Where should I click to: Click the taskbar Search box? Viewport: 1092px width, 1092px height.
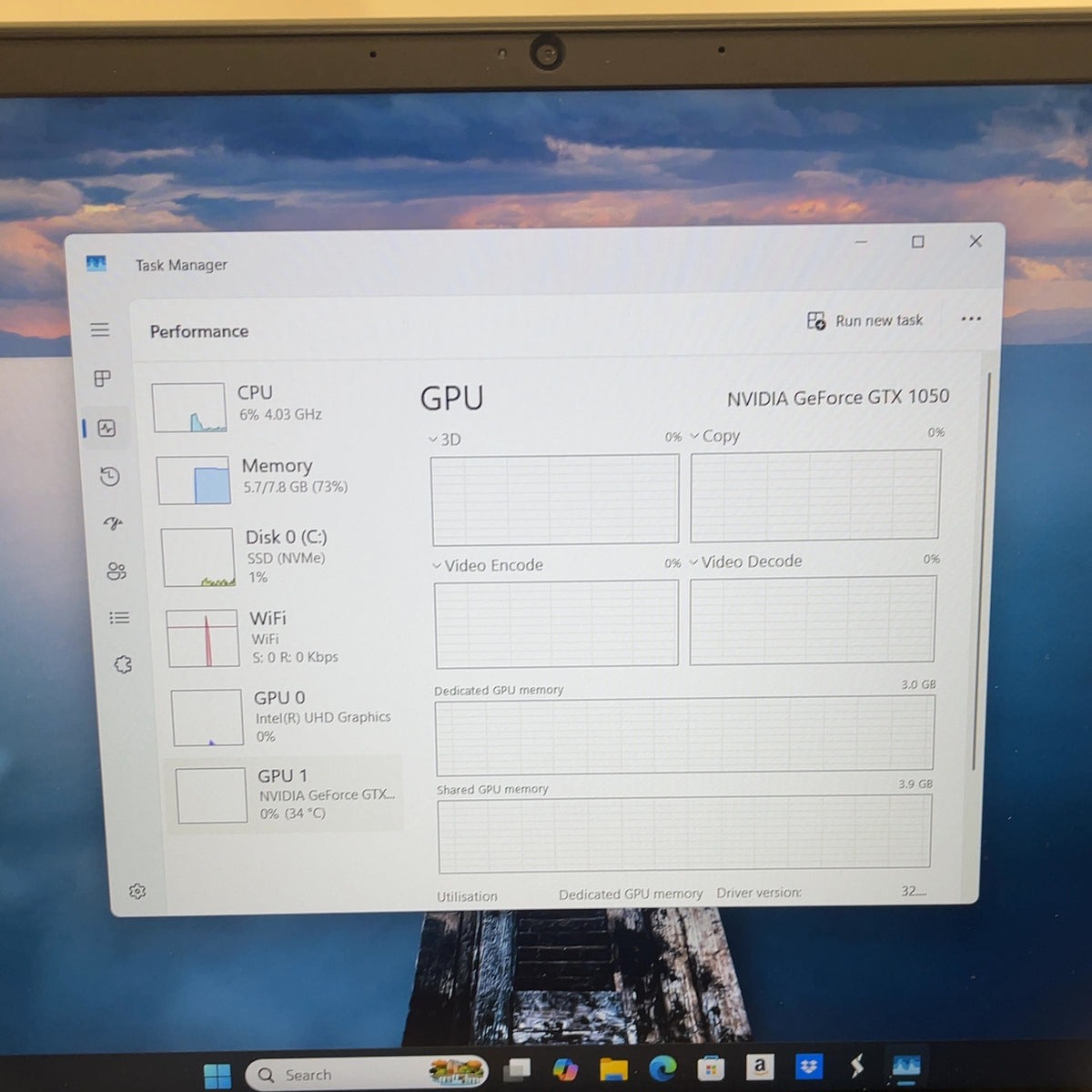367,1074
